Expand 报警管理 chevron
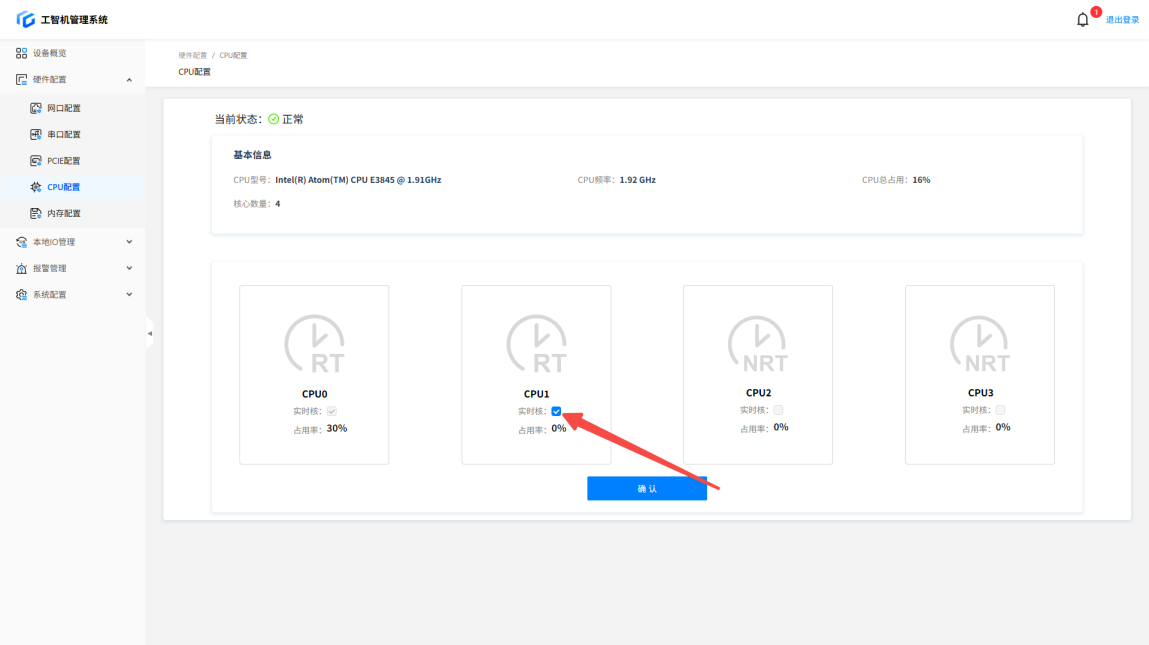Screen dimensions: 1149x645 coord(129,268)
